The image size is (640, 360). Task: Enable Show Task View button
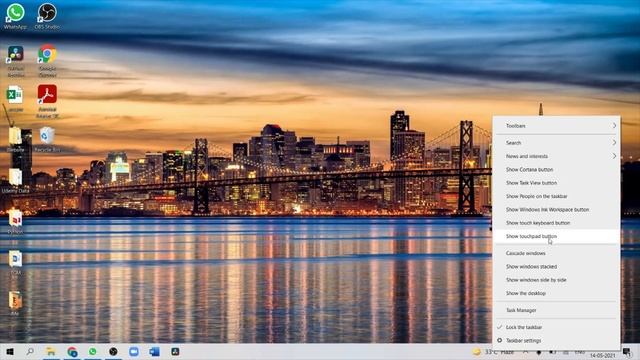pos(556,183)
